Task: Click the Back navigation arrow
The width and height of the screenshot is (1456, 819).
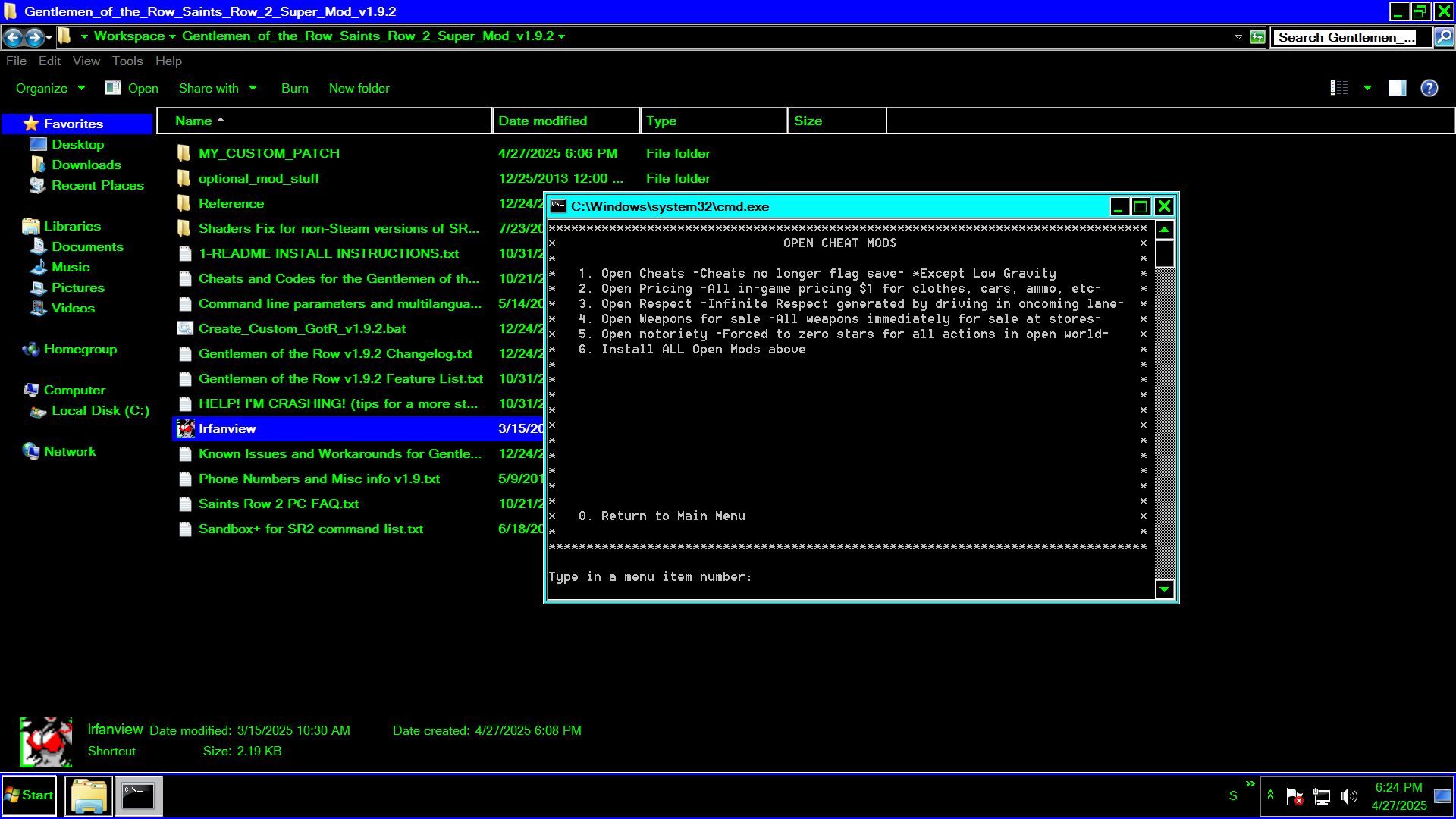Action: pyautogui.click(x=13, y=36)
